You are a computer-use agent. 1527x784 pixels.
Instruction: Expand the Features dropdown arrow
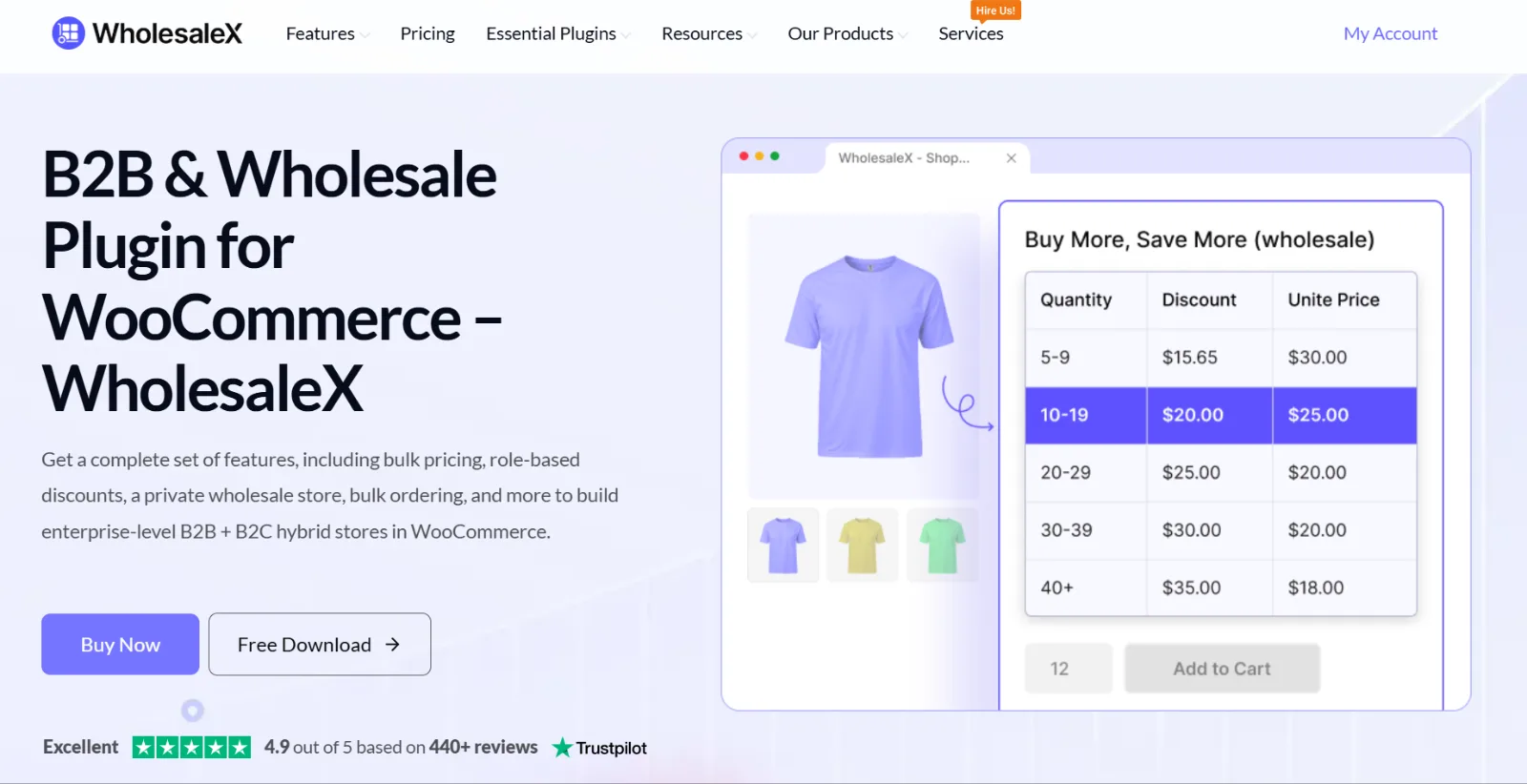365,35
